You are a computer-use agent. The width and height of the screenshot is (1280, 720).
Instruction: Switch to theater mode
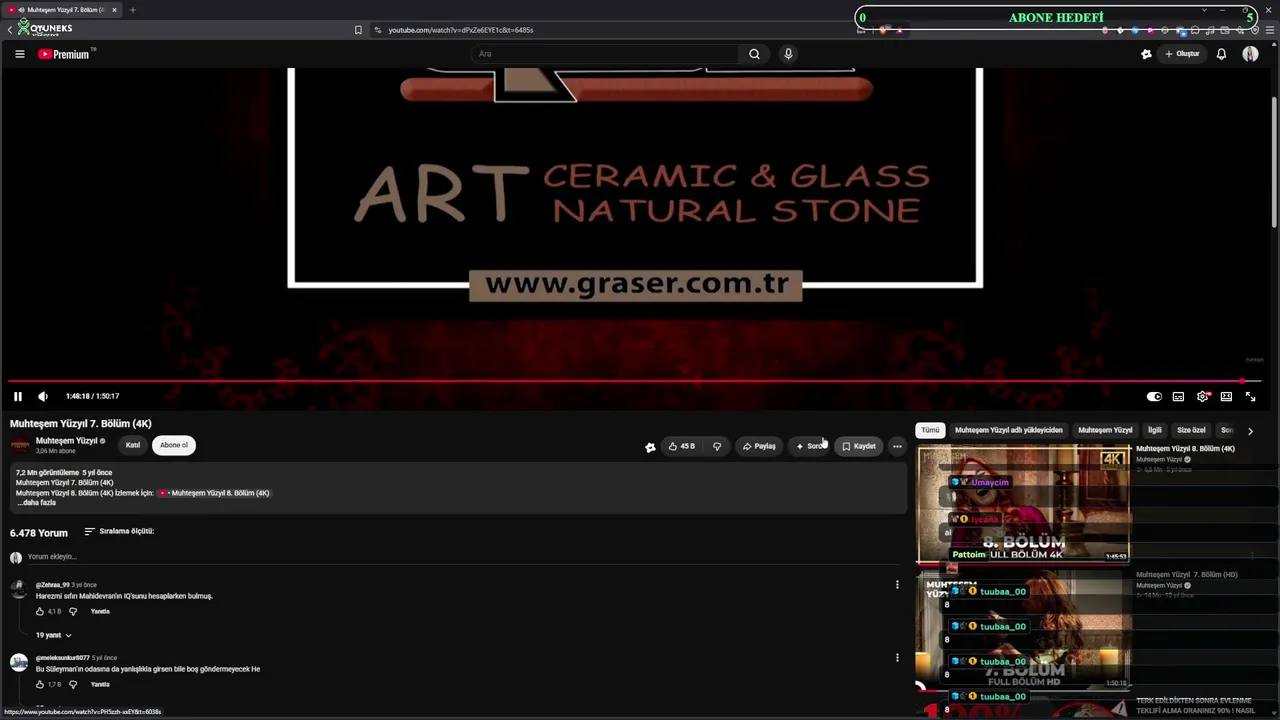coord(1226,396)
